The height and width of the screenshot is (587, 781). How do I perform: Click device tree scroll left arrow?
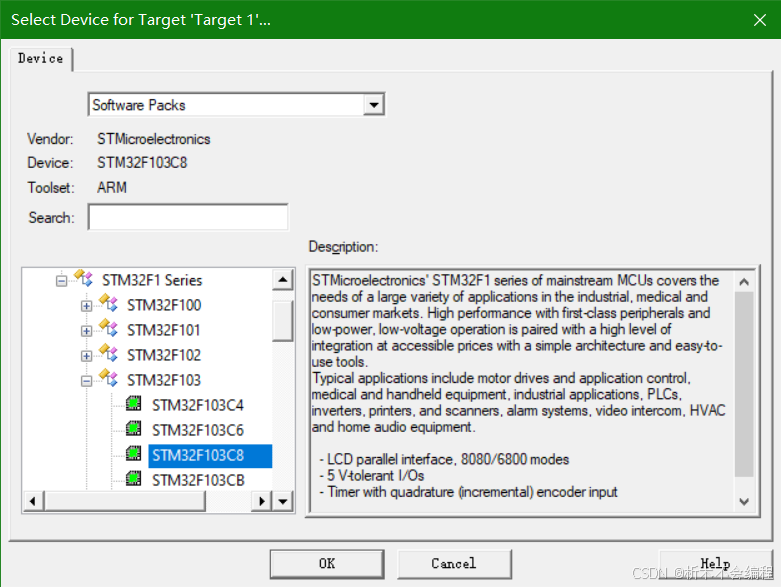(x=33, y=501)
